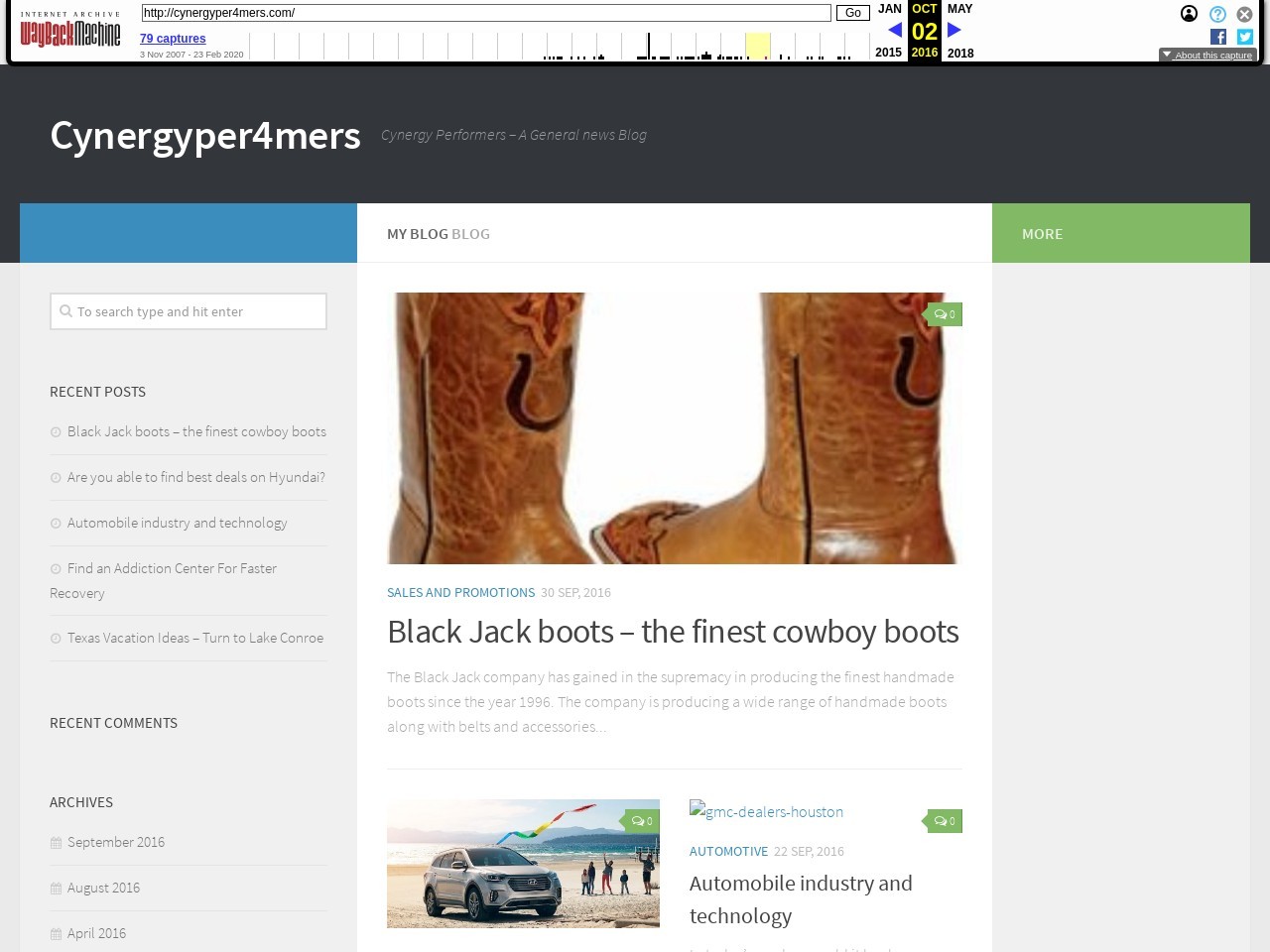The width and height of the screenshot is (1270, 952).
Task: Go to next capture with right arrow
Action: click(x=954, y=31)
